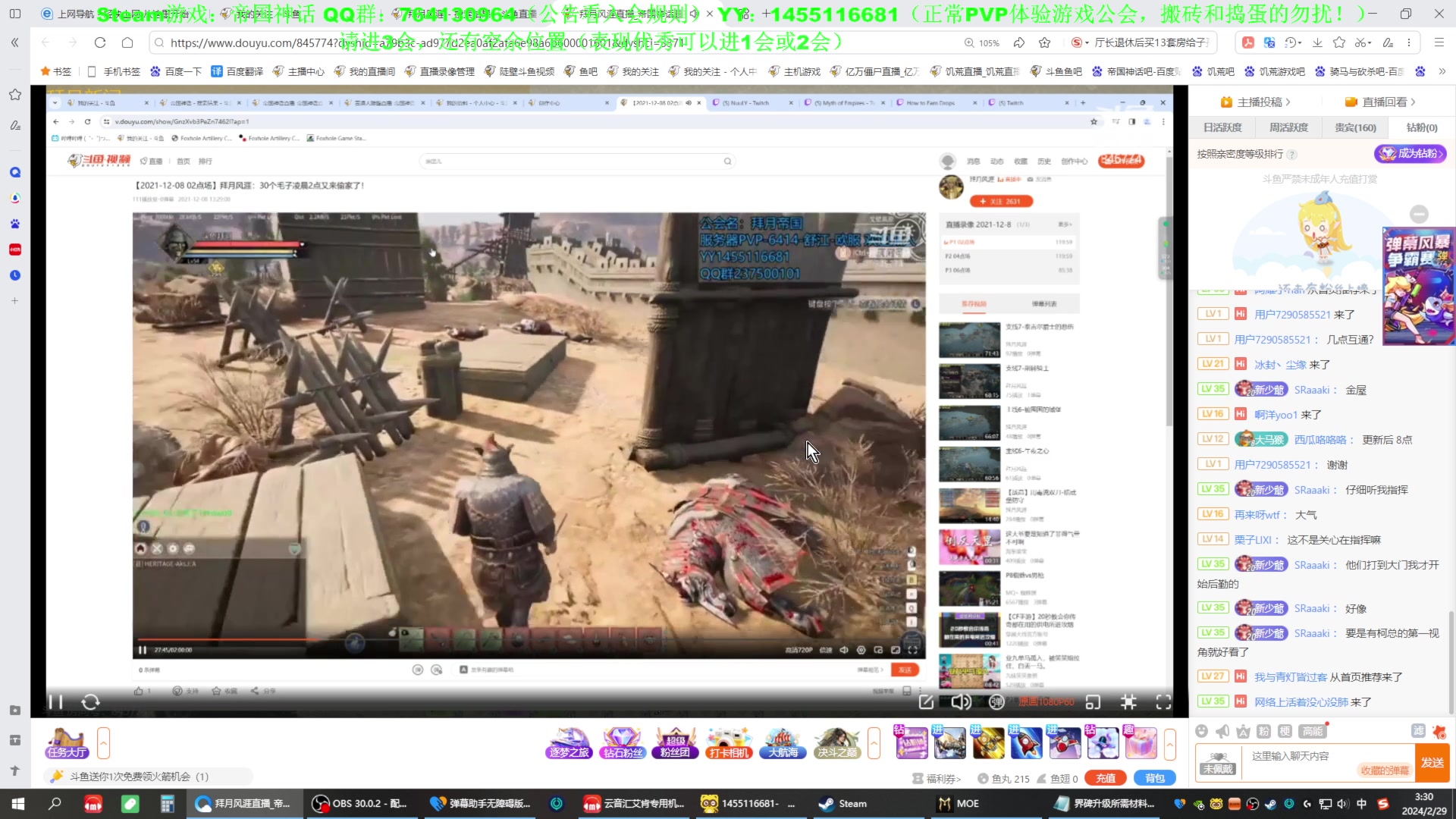Open the 决斗之巅 activity icon
Screen dimensions: 1456x819
[x=836, y=743]
